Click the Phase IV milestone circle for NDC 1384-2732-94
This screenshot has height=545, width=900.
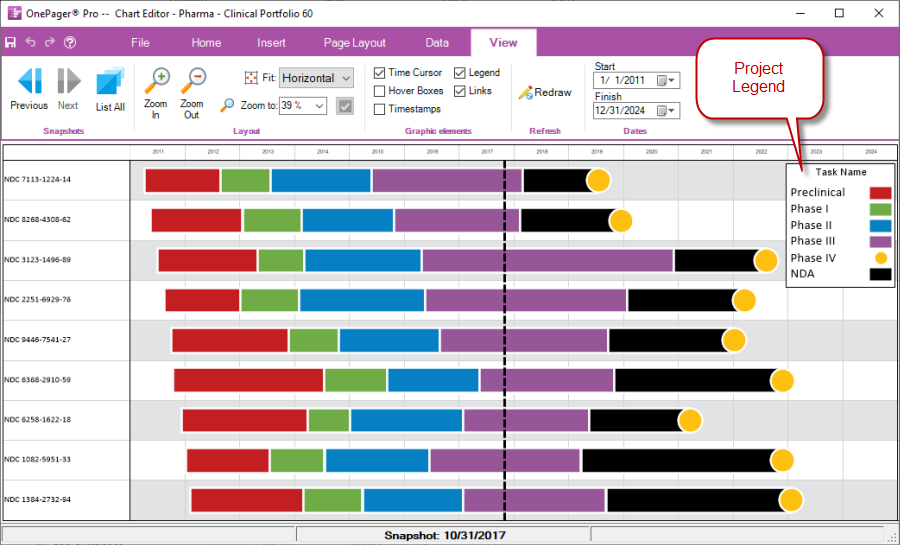790,500
